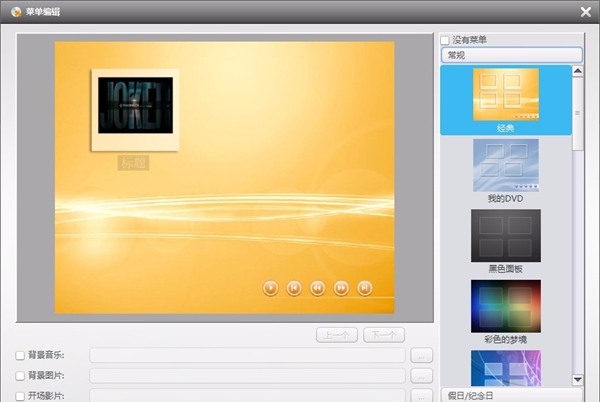Viewport: 600px width, 402px height.
Task: Click the template list scrollbar thumb
Action: (x=577, y=113)
